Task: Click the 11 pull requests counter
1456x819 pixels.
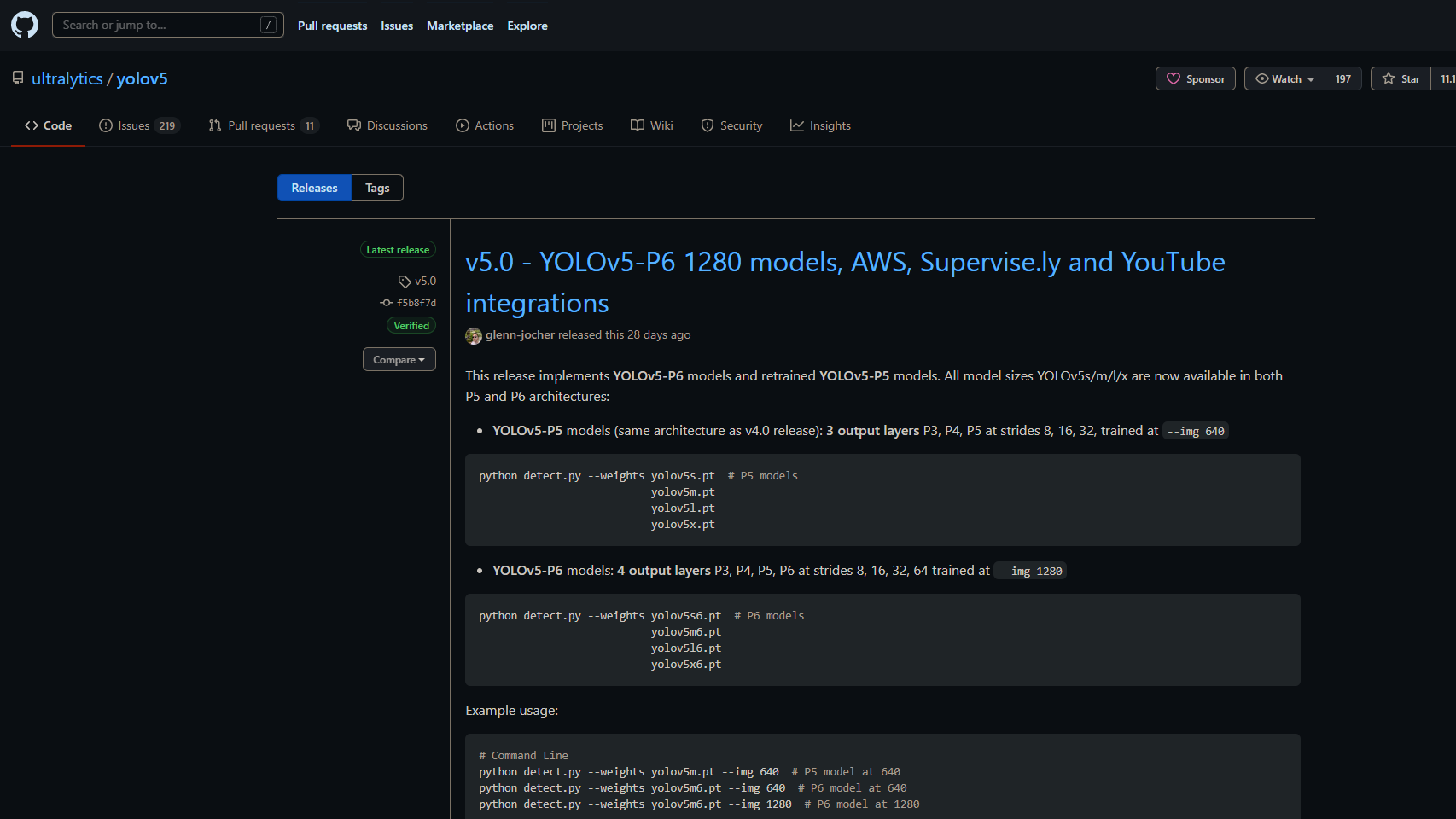Action: (310, 125)
